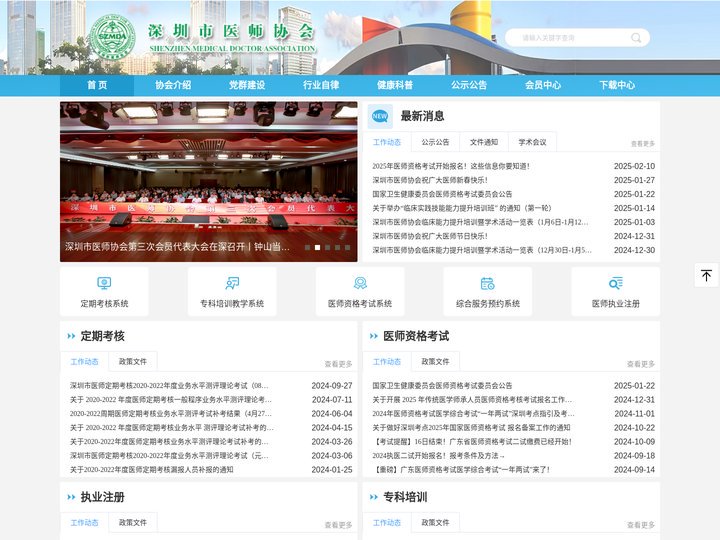Screen dimensions: 720x540
Task: Select 政策文件 tab in 定期考核 section
Action: pos(133,362)
